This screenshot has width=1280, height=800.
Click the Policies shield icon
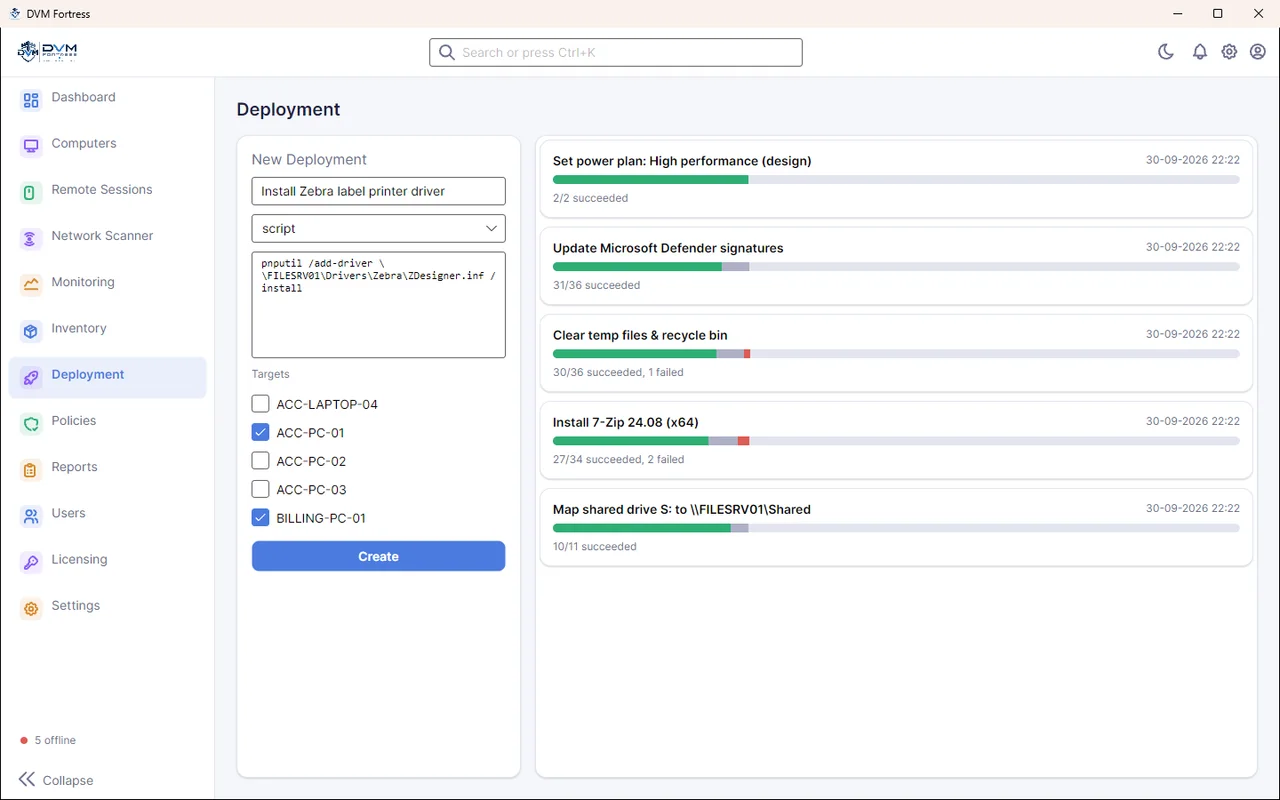coord(31,422)
